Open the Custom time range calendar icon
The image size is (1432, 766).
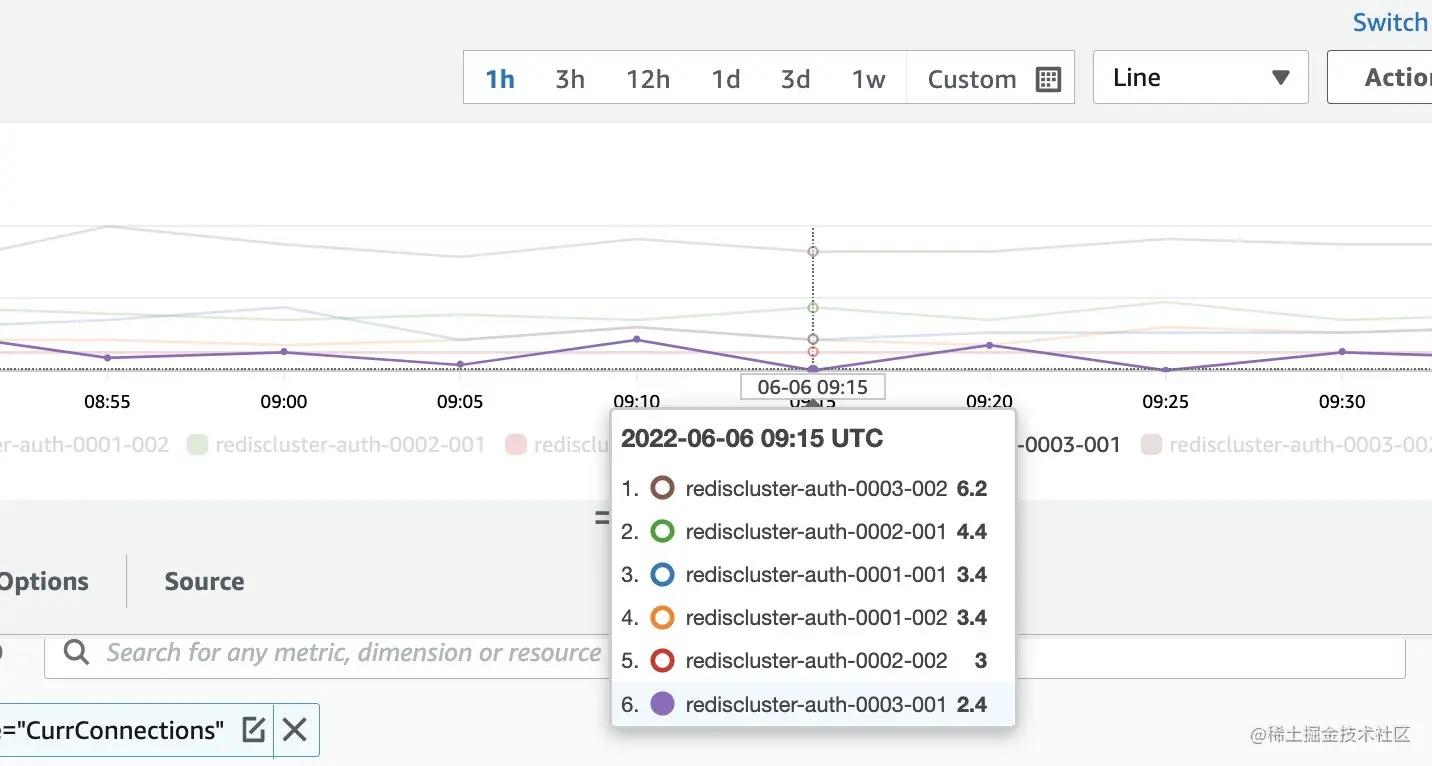pos(1048,79)
